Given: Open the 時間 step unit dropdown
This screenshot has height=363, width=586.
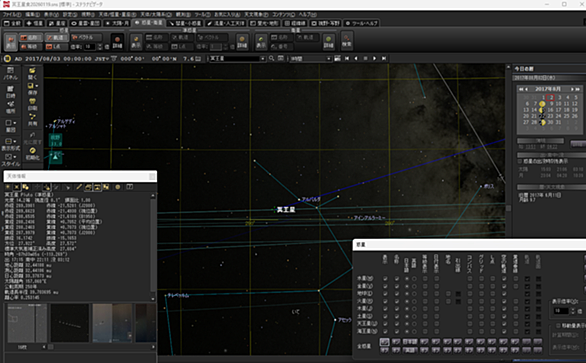Looking at the screenshot, I should coord(329,59).
